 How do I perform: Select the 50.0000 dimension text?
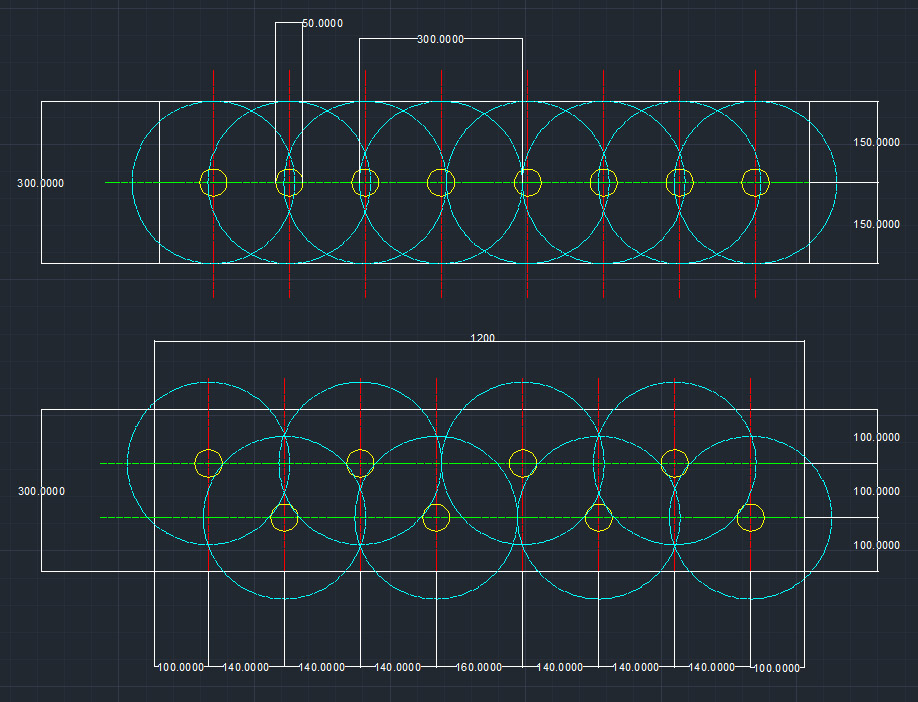coord(322,22)
